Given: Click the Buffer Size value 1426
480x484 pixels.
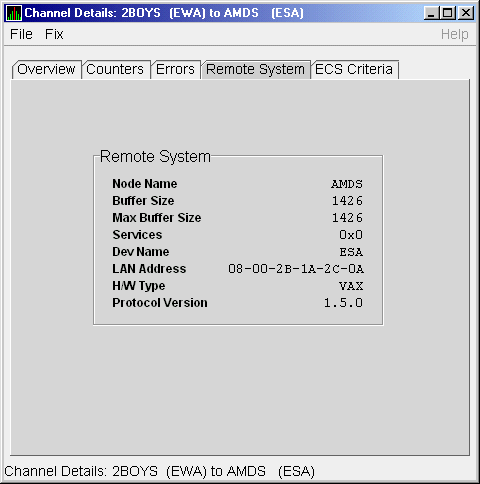Looking at the screenshot, I should (x=347, y=201).
